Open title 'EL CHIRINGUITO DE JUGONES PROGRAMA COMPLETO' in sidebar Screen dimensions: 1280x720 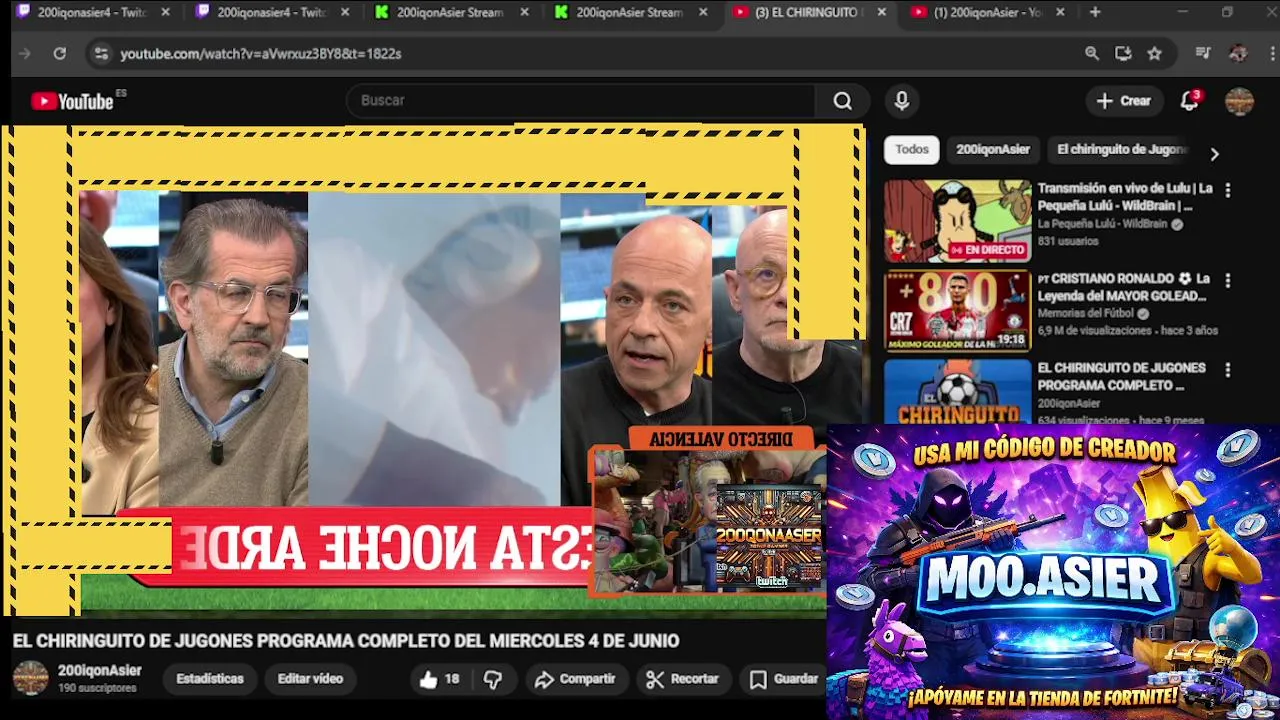[1122, 376]
